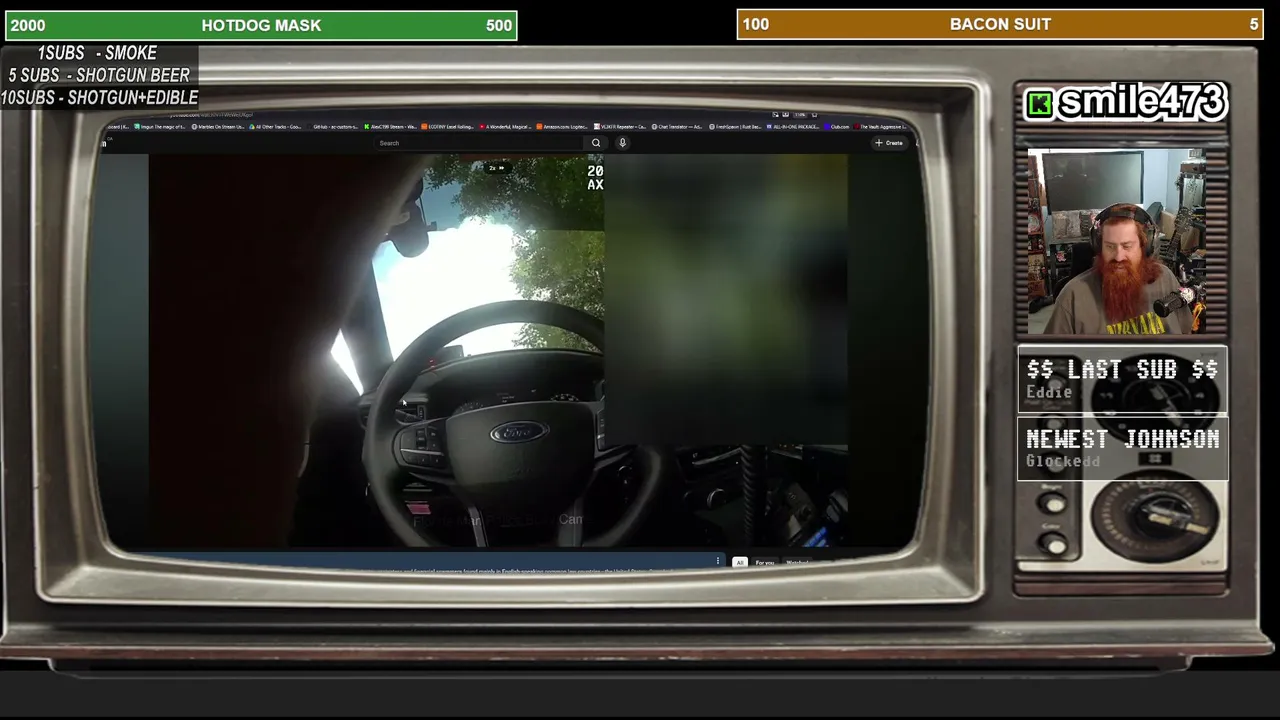Click the streamer webcam feed
Image resolution: width=1280 pixels, height=720 pixels.
(x=1117, y=242)
